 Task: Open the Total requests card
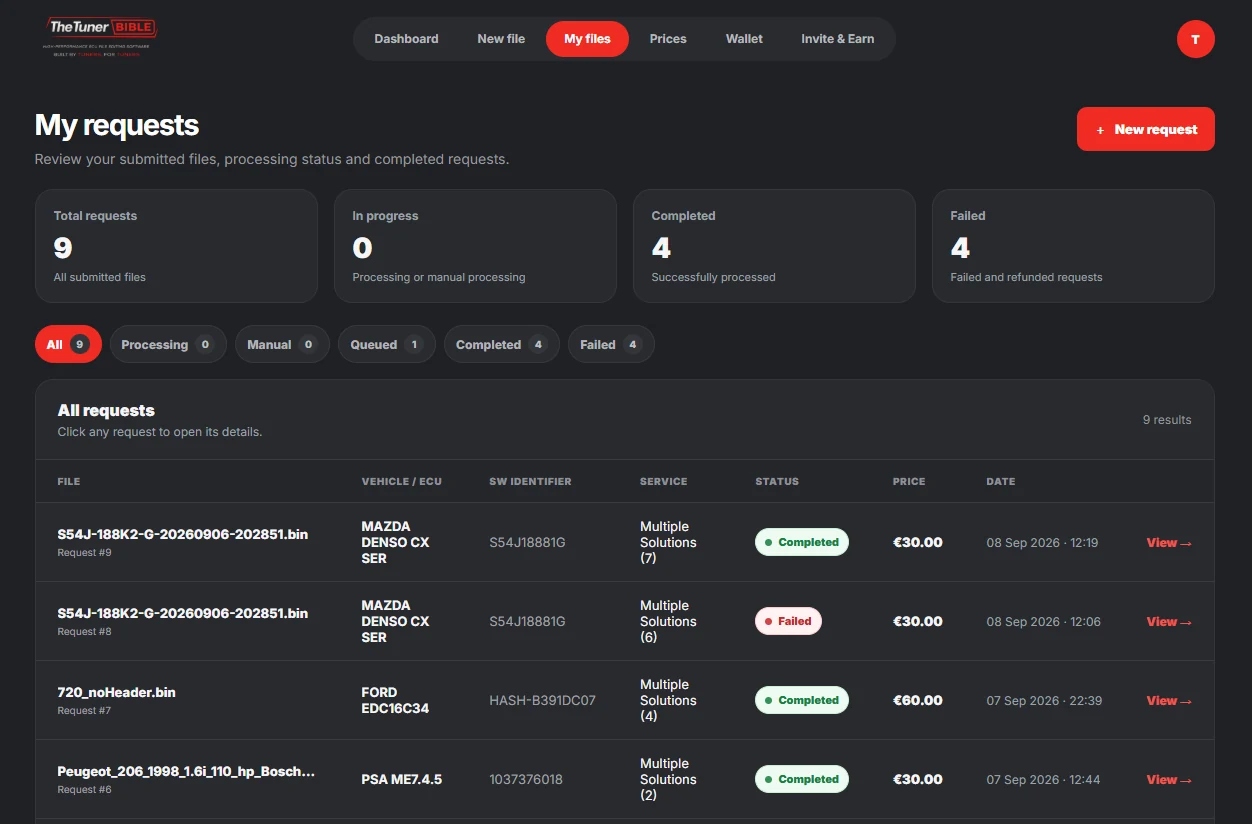pos(176,246)
